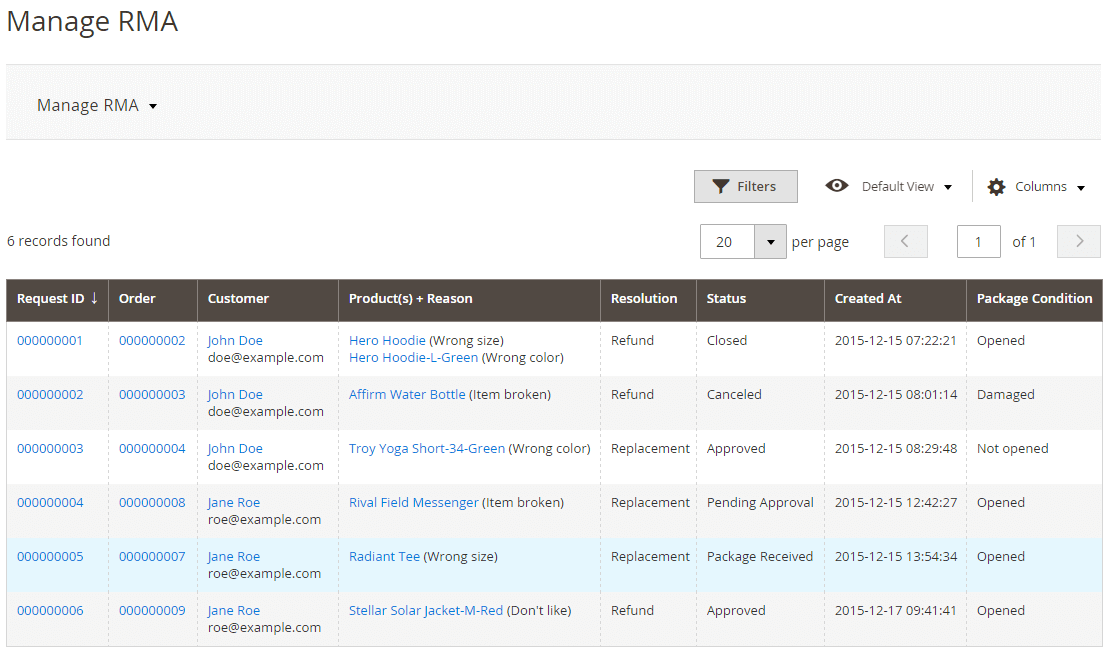Go to next page arrow
The image size is (1106, 652).
click(x=1078, y=241)
